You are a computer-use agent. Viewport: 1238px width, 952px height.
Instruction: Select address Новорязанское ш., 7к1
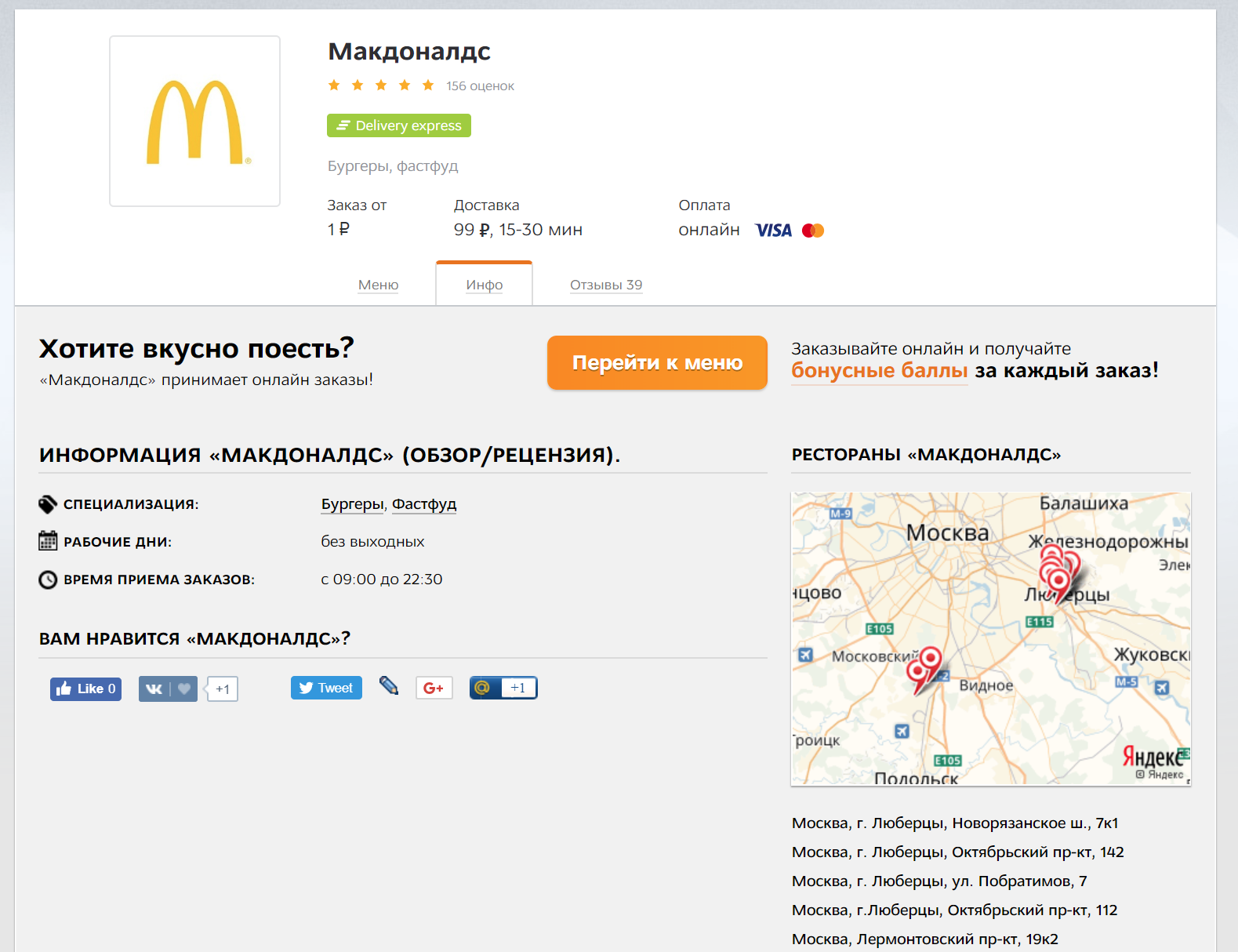[x=955, y=823]
